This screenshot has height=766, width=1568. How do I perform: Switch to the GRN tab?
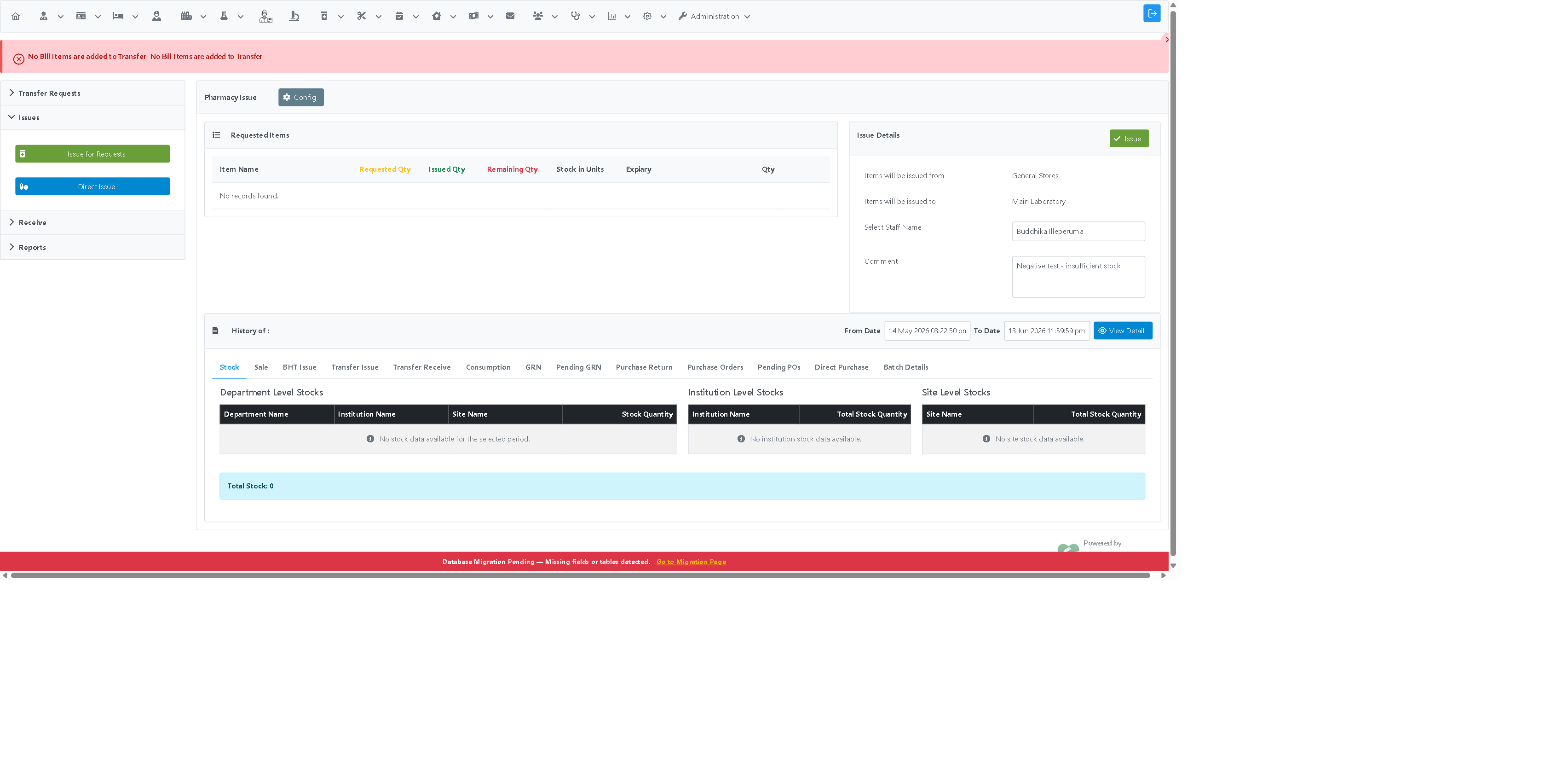533,367
